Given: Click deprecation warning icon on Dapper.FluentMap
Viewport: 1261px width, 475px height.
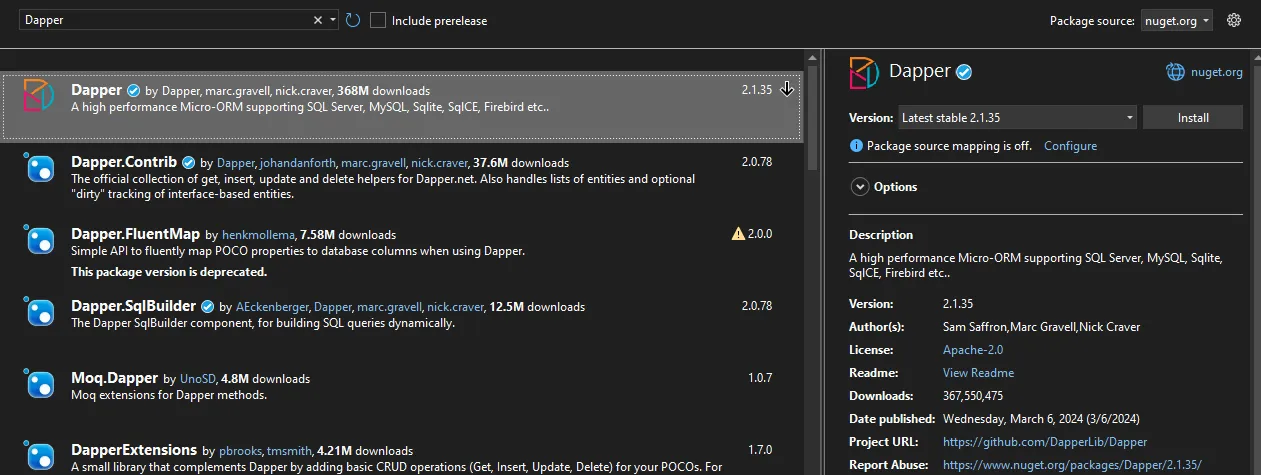Looking at the screenshot, I should pyautogui.click(x=738, y=234).
